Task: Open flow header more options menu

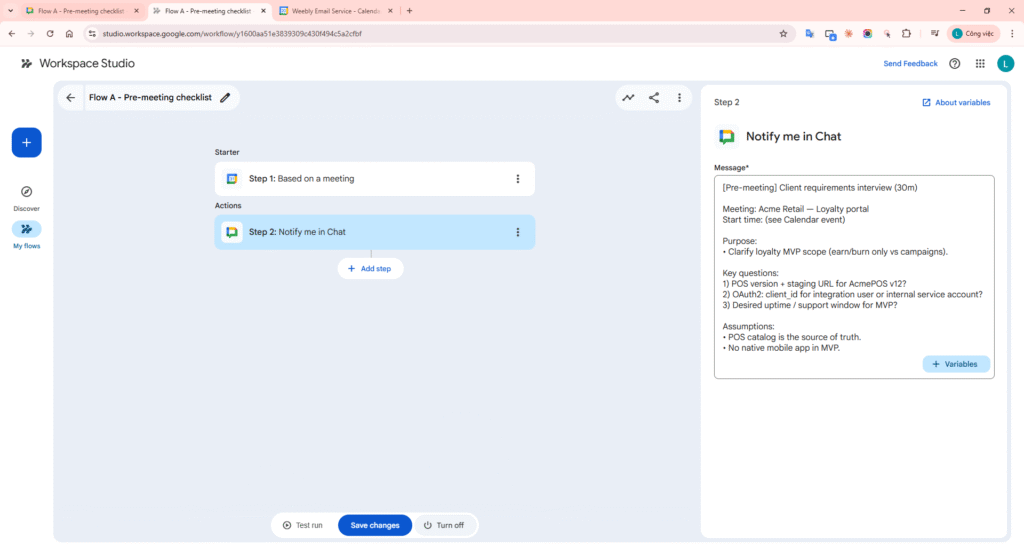Action: 680,98
